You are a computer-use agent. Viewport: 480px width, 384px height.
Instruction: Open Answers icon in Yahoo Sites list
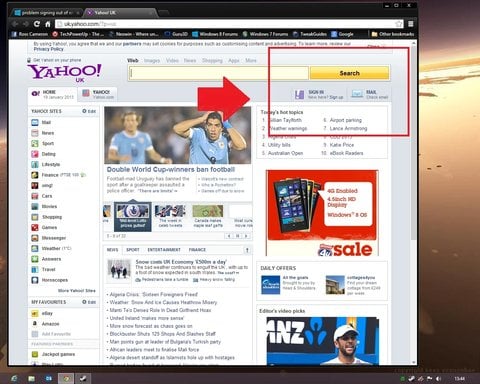click(x=35, y=259)
